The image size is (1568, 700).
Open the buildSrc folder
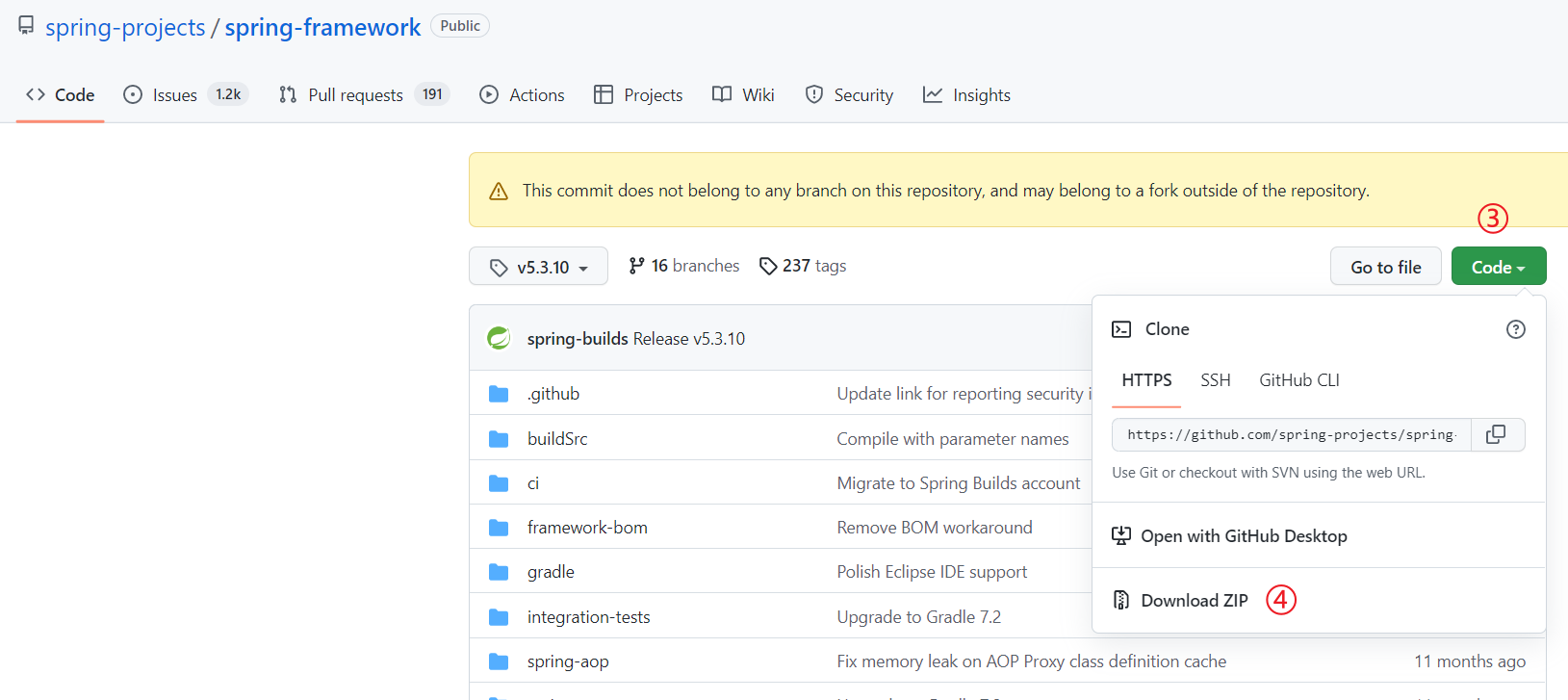[557, 439]
